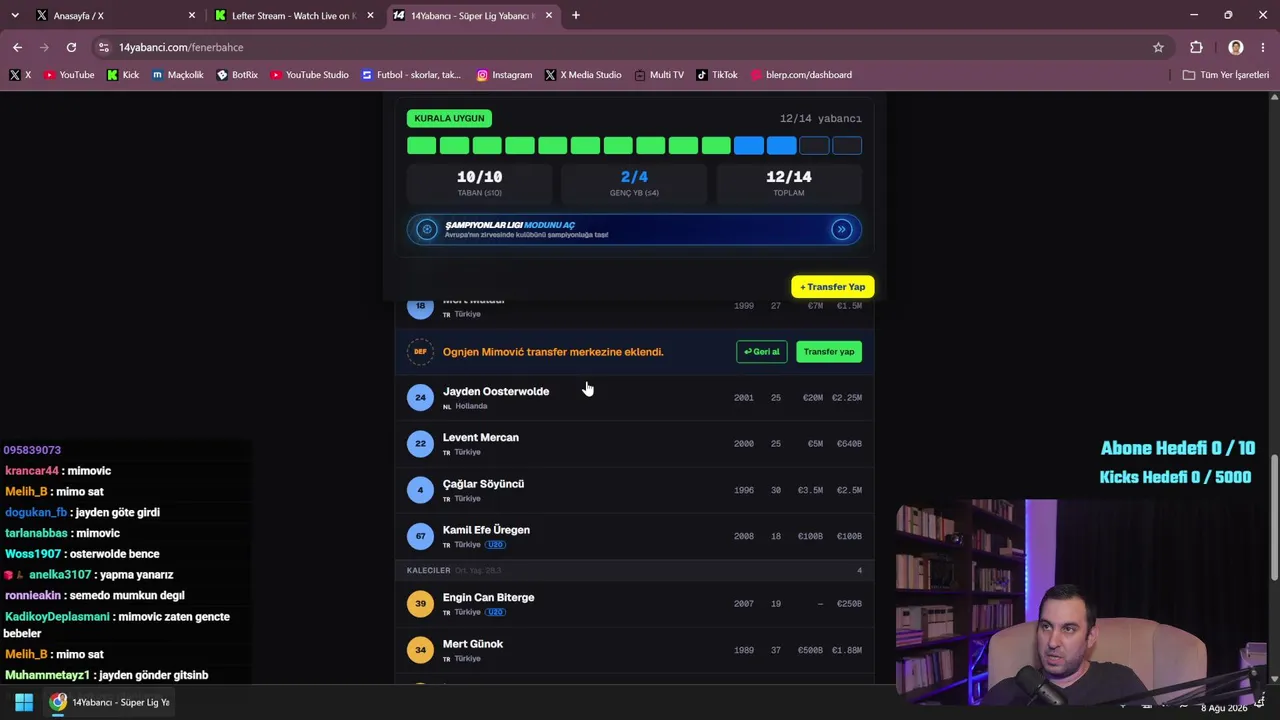The image size is (1280, 720).
Task: Click 'Ognjen Mimović transfer merkezine eklendi.' notice
Action: [x=553, y=352]
